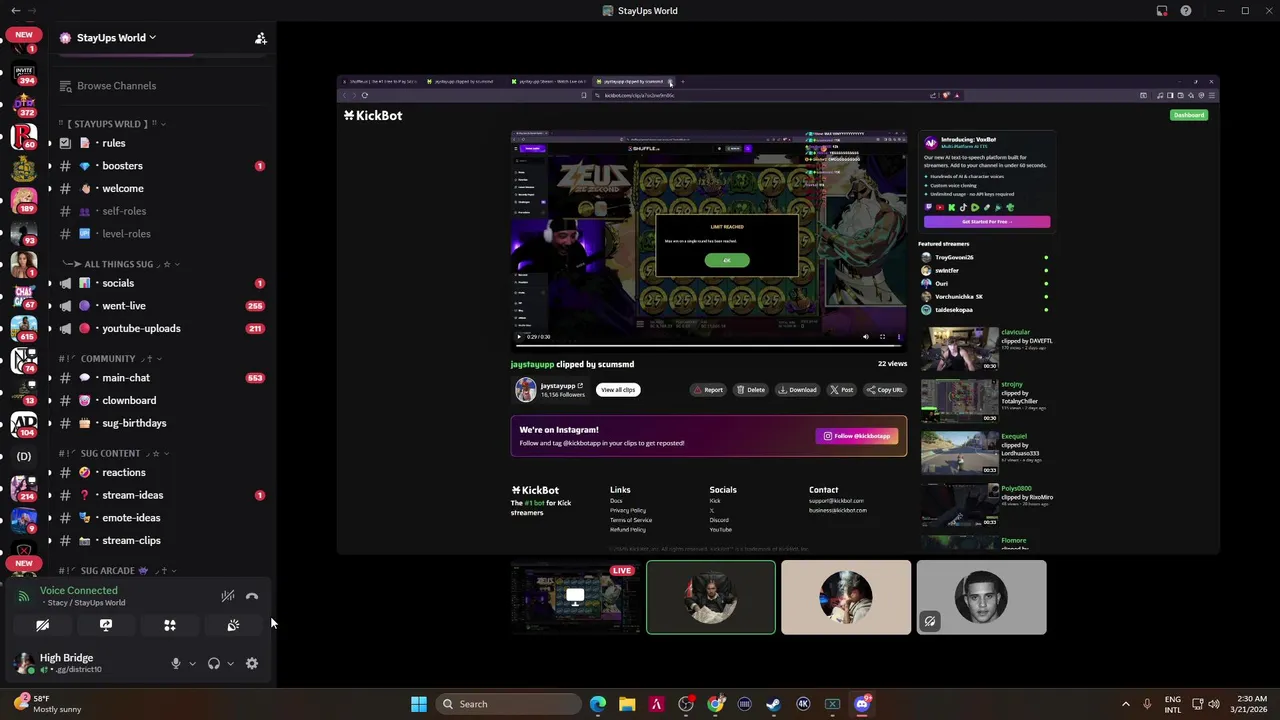Toggle noise suppression in voice panel
1280x720 pixels.
point(228,596)
